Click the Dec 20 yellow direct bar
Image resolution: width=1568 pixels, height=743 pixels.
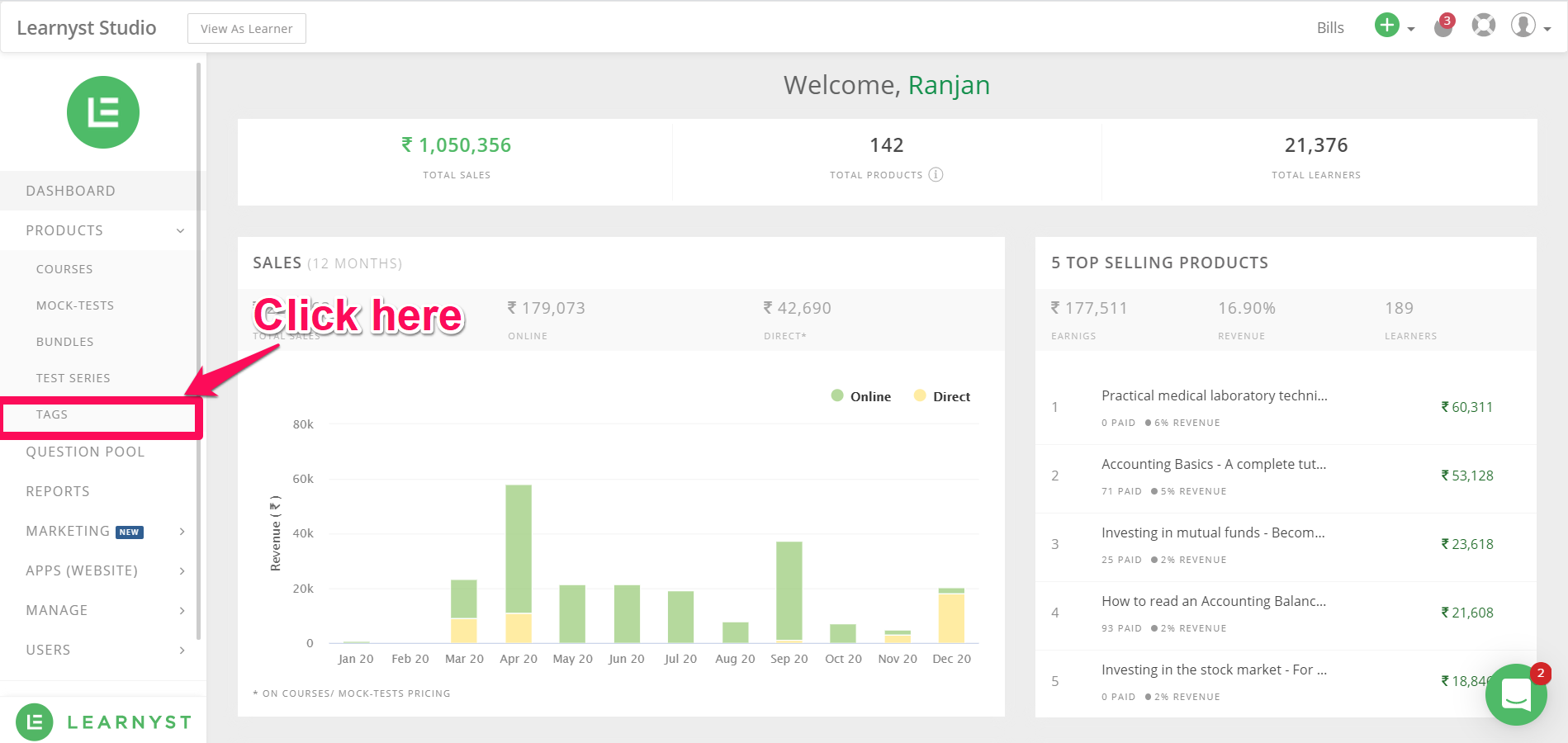951,618
